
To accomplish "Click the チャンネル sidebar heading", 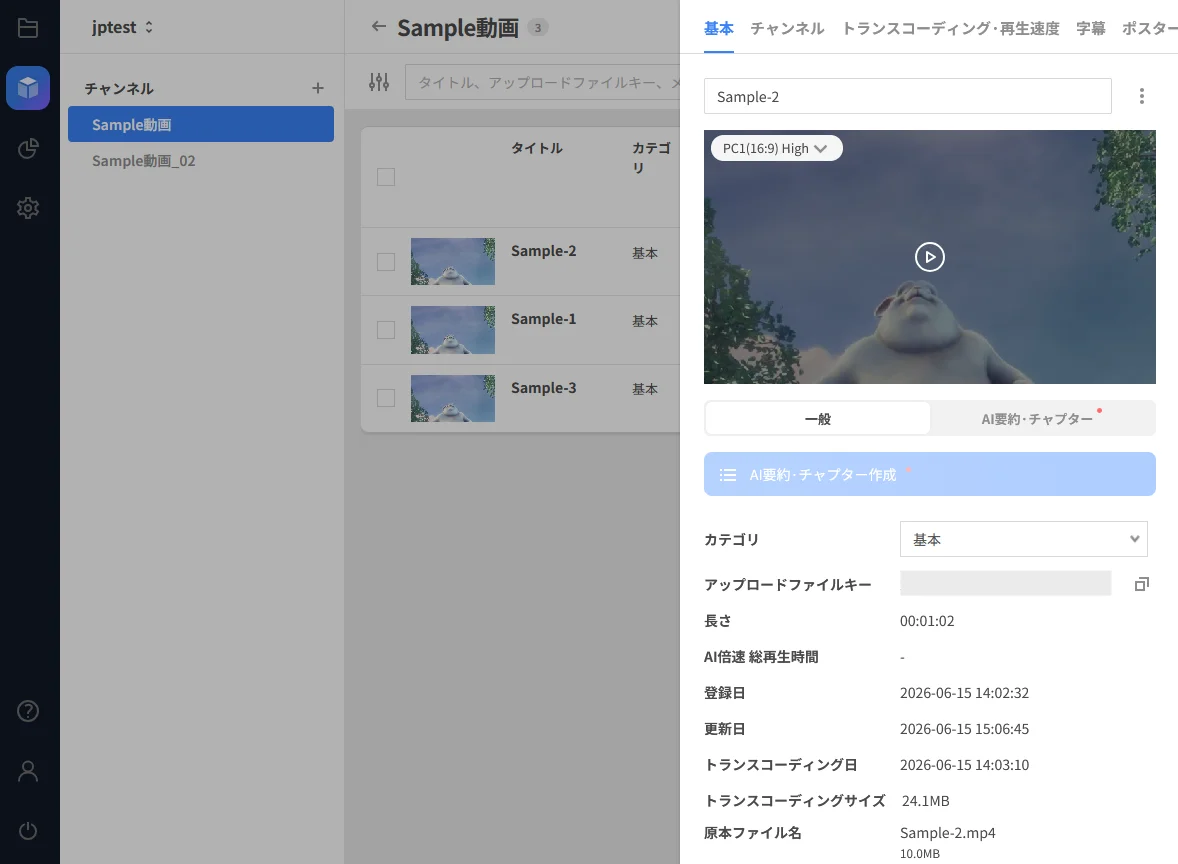I will (x=119, y=89).
